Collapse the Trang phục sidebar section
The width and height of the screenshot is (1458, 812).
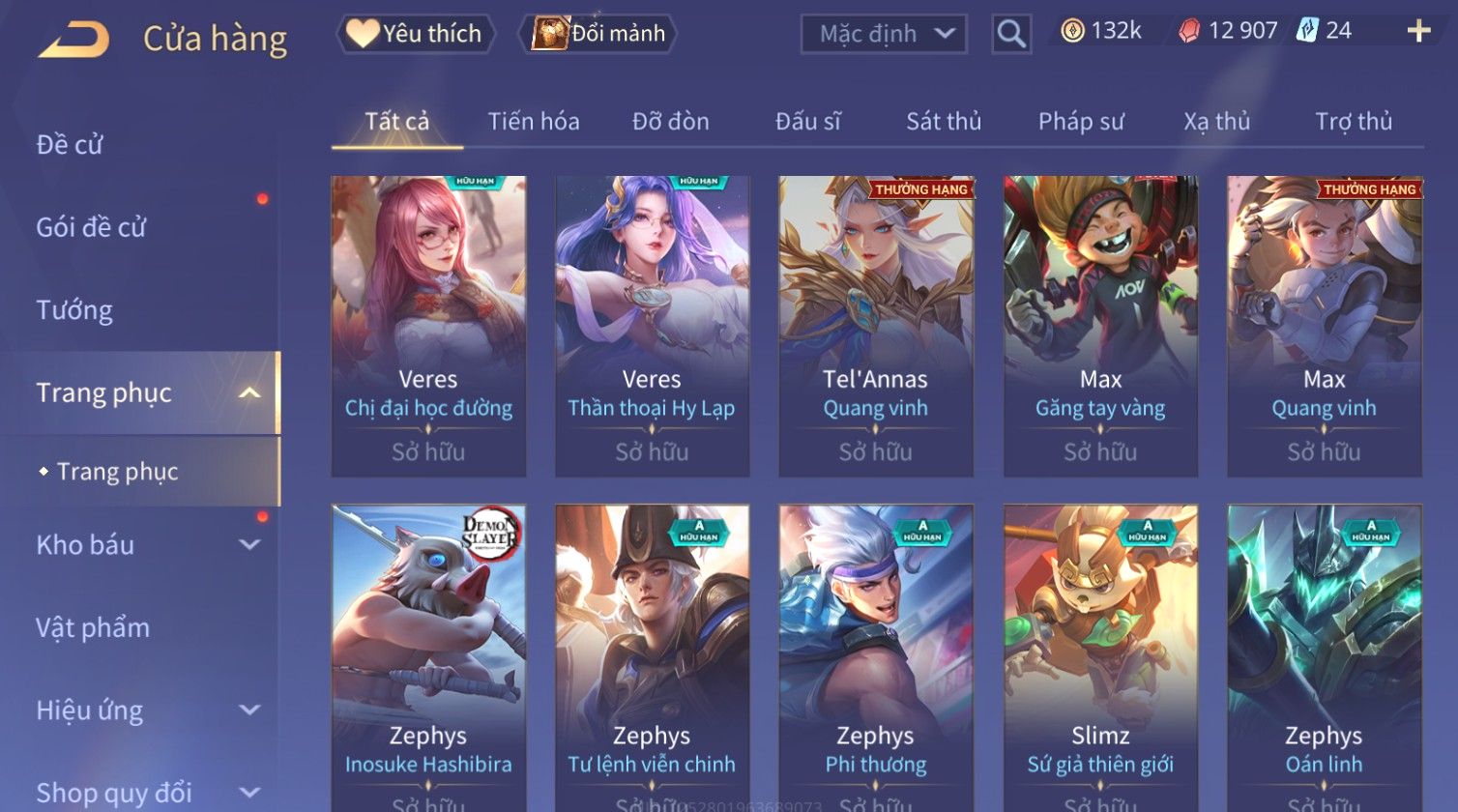(x=249, y=393)
